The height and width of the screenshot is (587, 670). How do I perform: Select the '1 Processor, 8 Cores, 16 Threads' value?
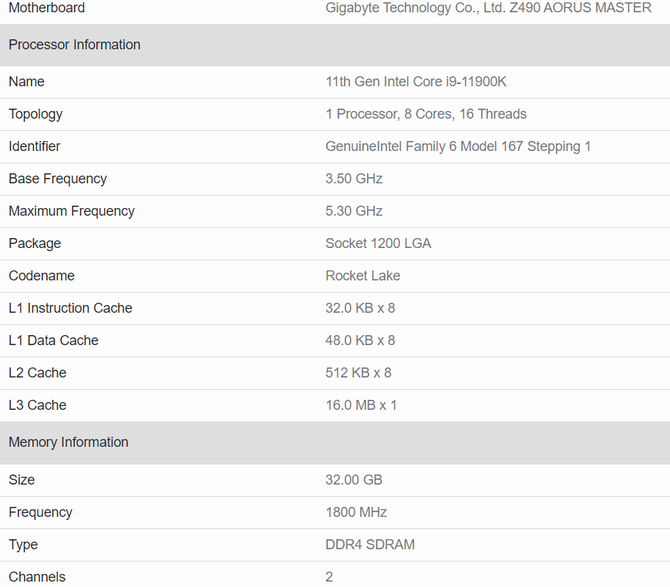click(426, 114)
